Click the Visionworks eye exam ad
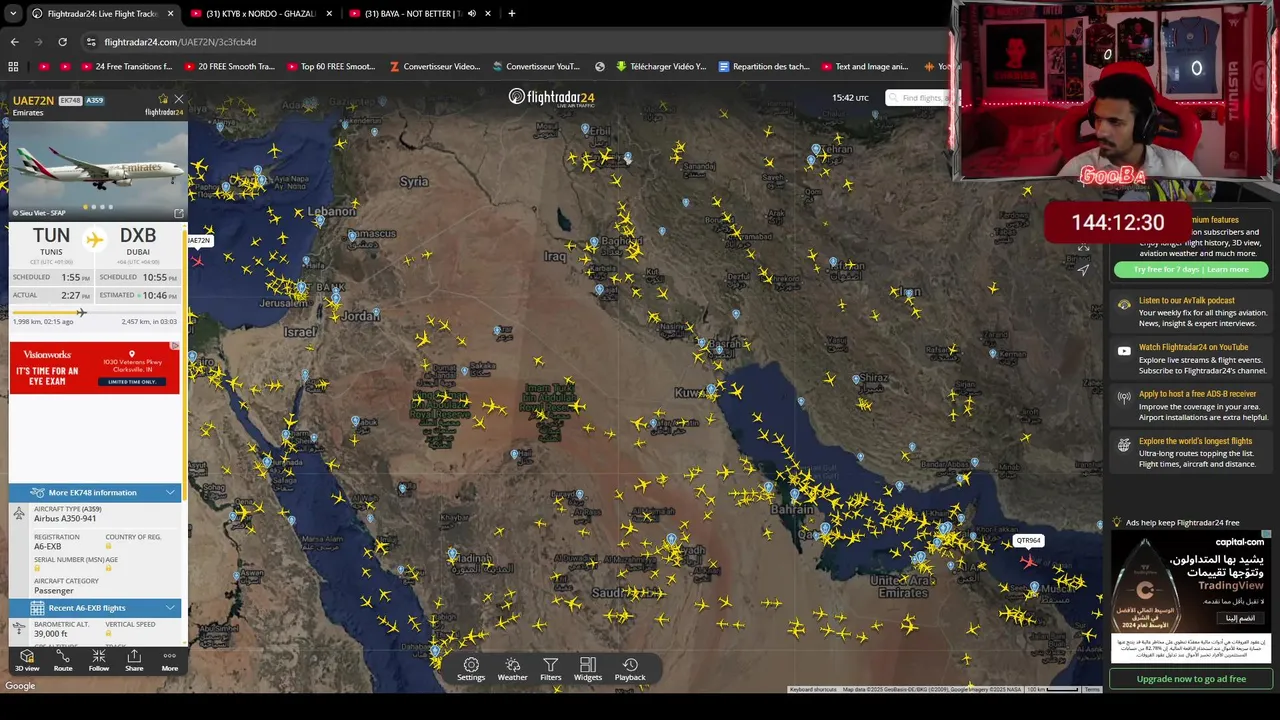The image size is (1280, 720). click(x=95, y=367)
